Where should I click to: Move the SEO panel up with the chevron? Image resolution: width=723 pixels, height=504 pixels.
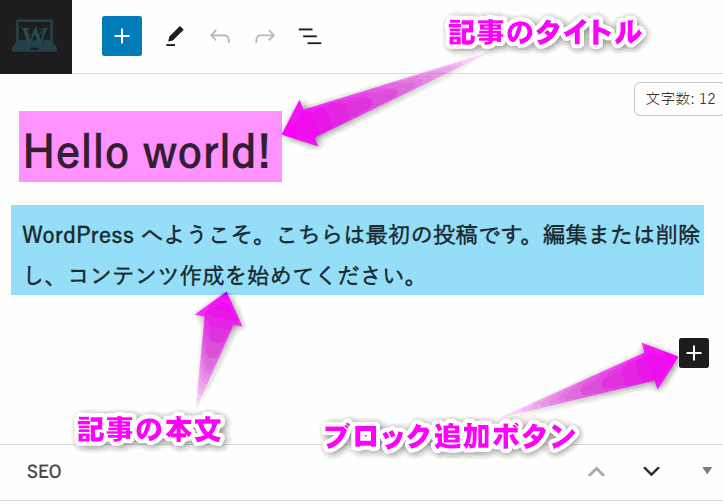[597, 471]
